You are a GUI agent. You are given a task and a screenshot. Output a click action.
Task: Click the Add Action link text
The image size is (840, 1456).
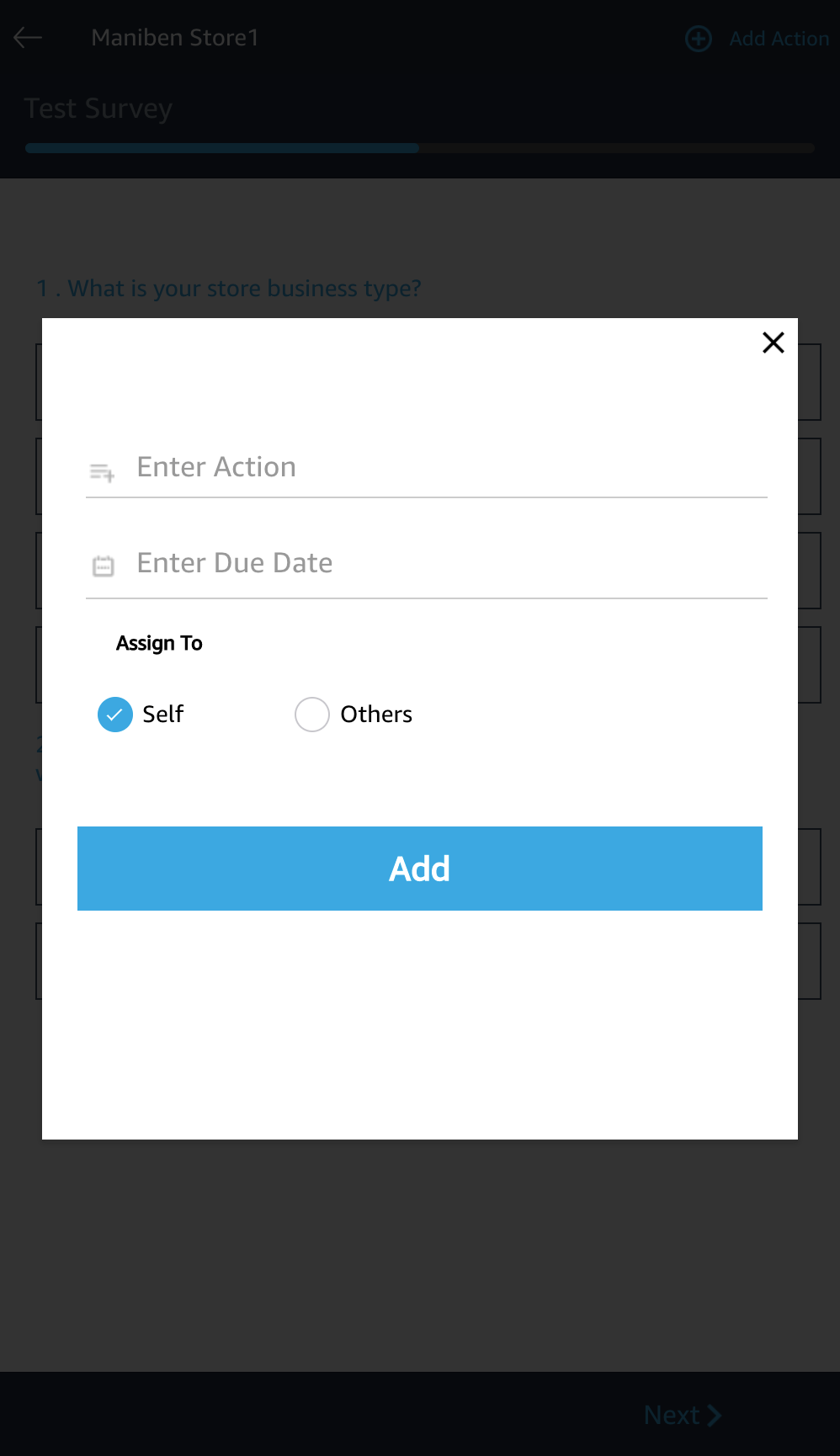[779, 39]
